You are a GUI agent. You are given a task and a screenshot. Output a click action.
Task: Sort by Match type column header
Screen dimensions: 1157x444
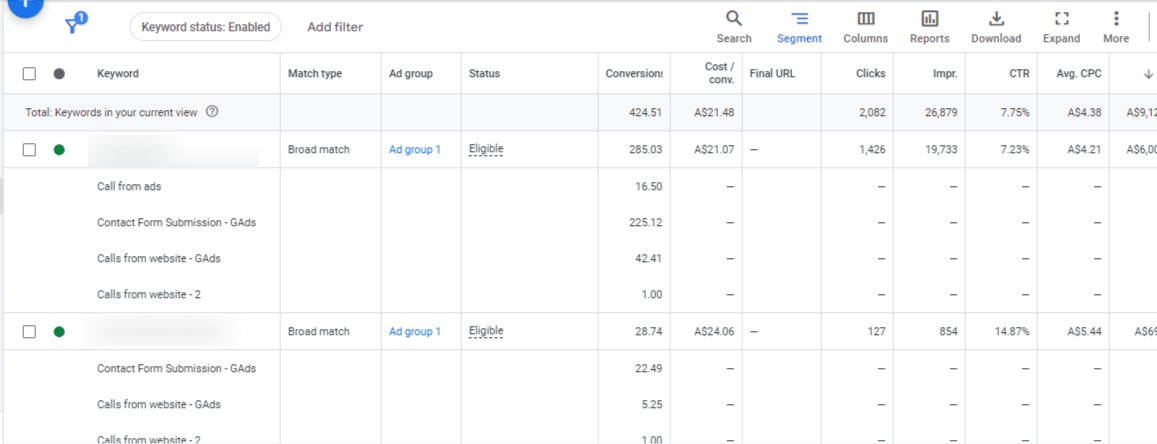[315, 74]
